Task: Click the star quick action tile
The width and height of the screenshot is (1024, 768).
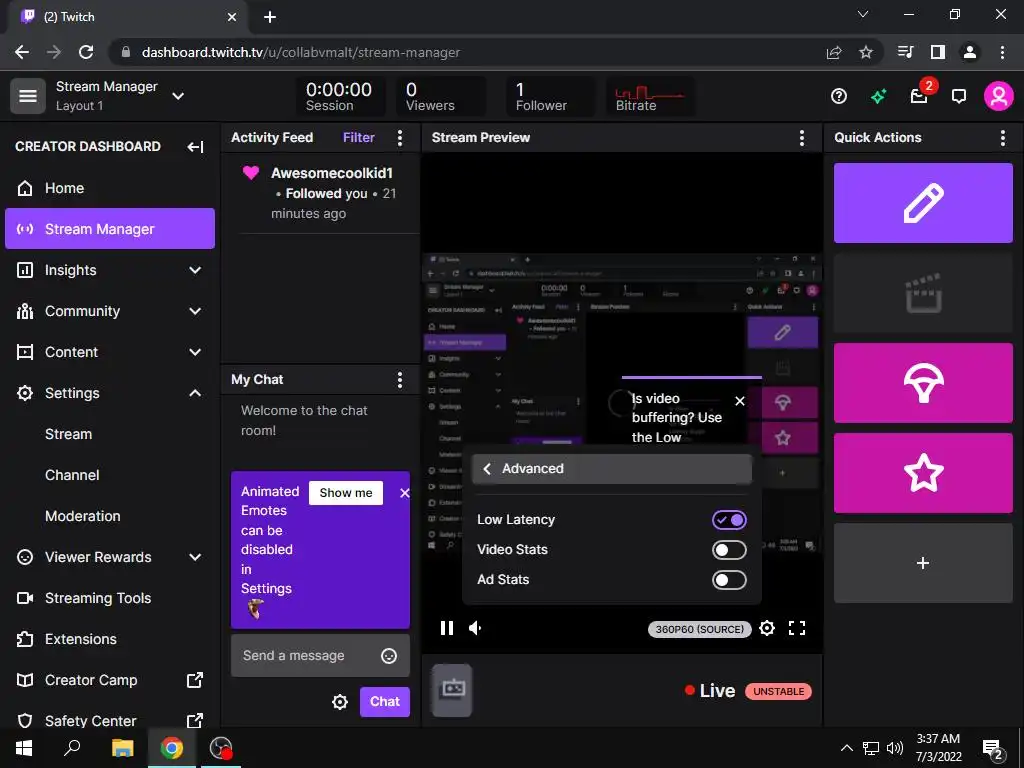Action: pos(923,473)
